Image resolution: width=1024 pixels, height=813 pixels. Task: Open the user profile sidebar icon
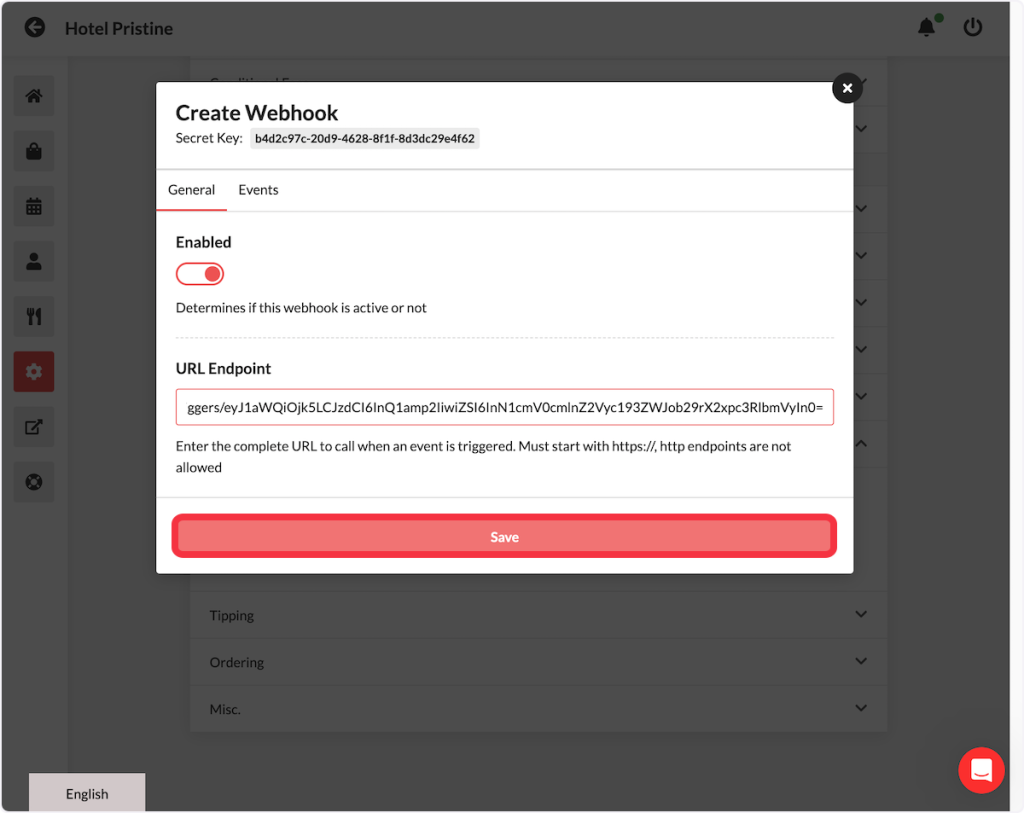coord(34,261)
